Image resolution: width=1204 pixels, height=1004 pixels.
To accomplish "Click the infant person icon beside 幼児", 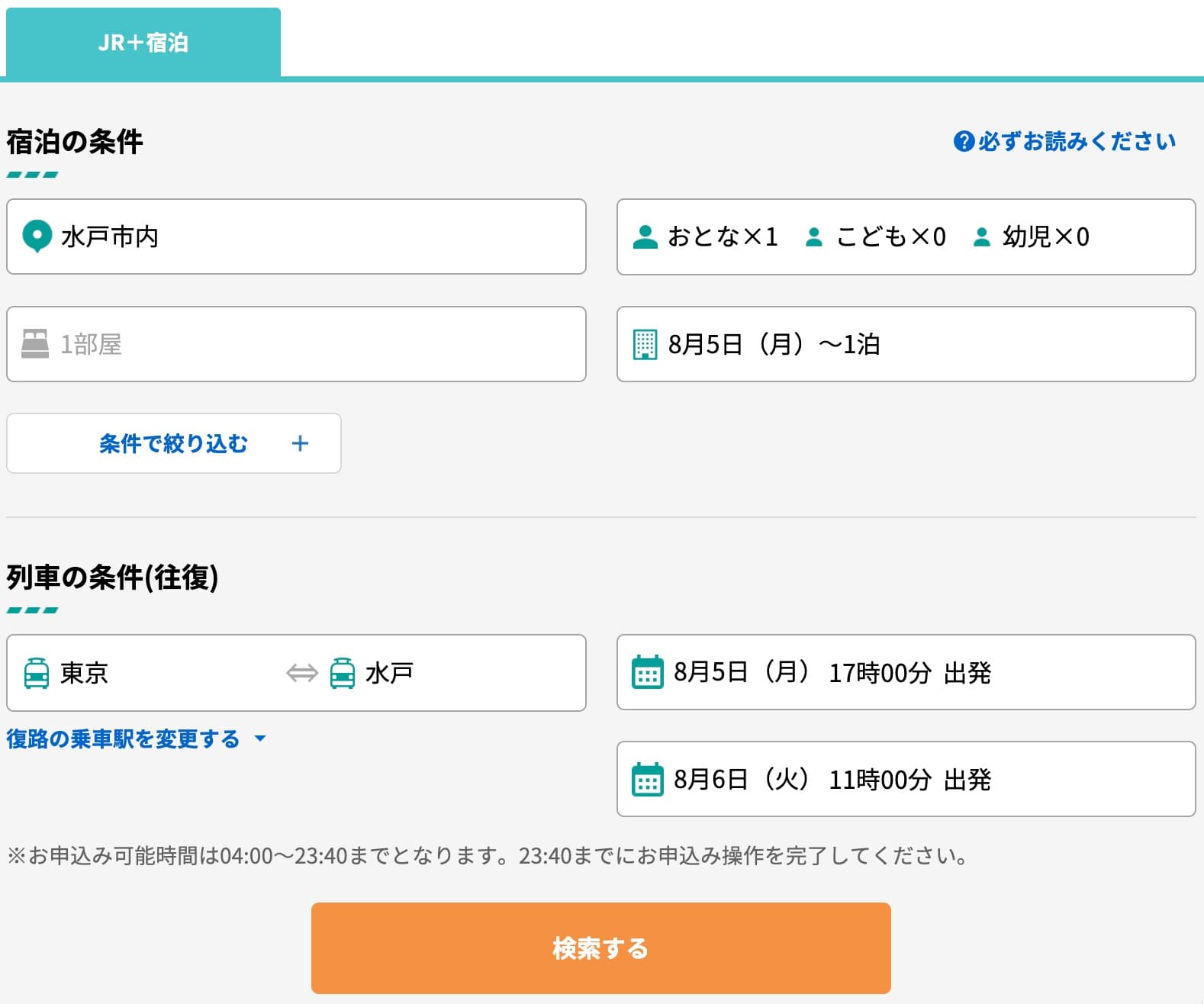I will [982, 237].
